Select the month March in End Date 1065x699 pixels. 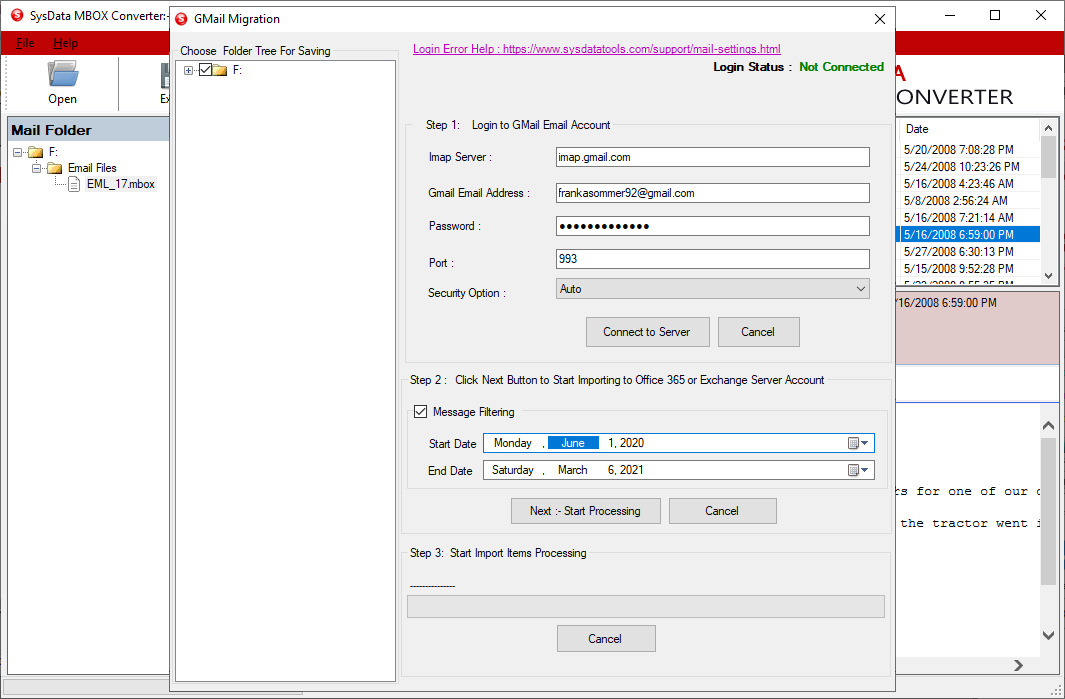point(573,470)
